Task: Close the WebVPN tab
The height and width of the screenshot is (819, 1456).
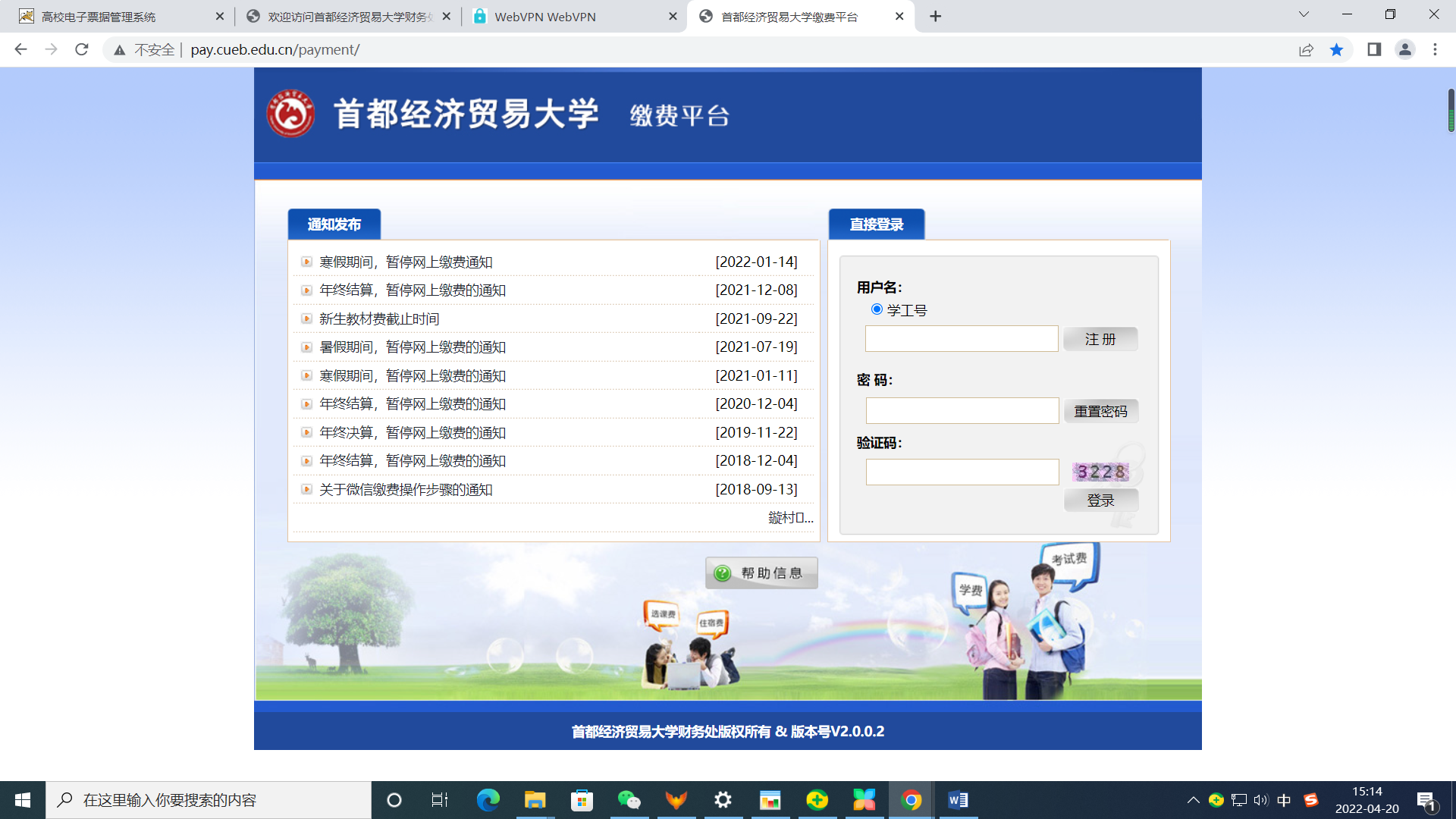Action: pos(673,17)
